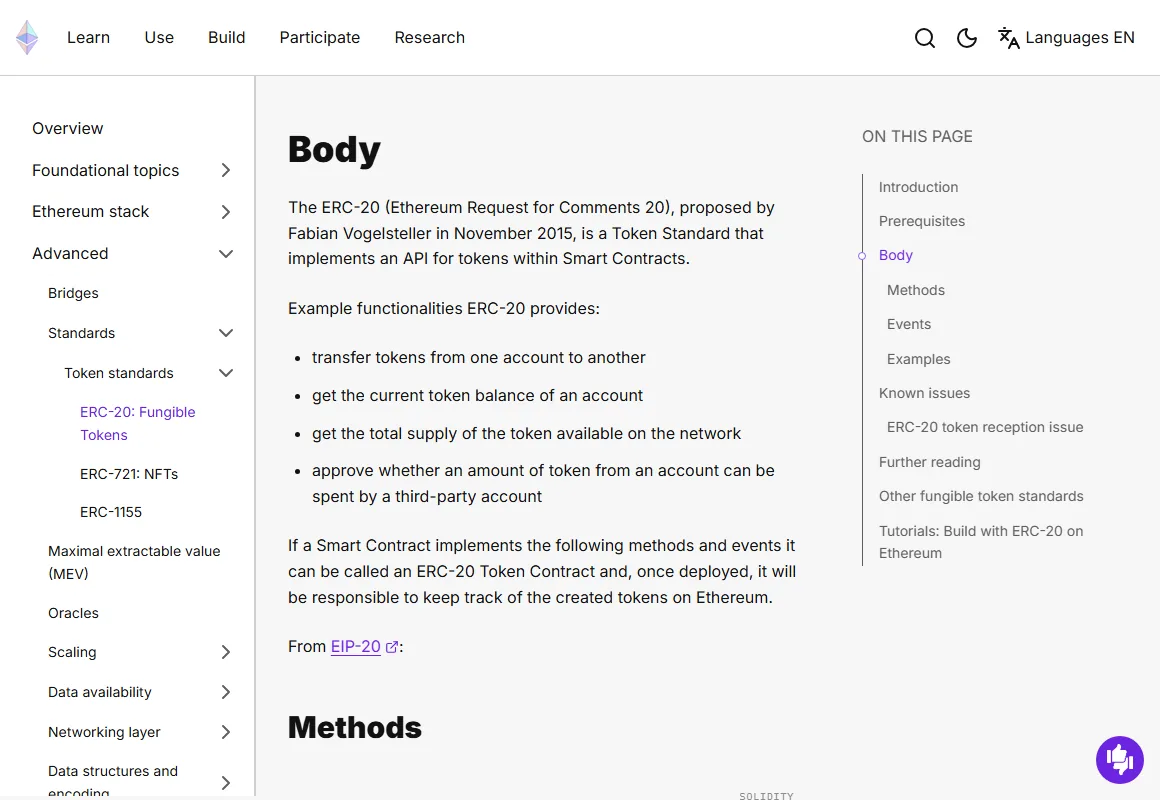Expand Networking layer chevron

point(226,732)
